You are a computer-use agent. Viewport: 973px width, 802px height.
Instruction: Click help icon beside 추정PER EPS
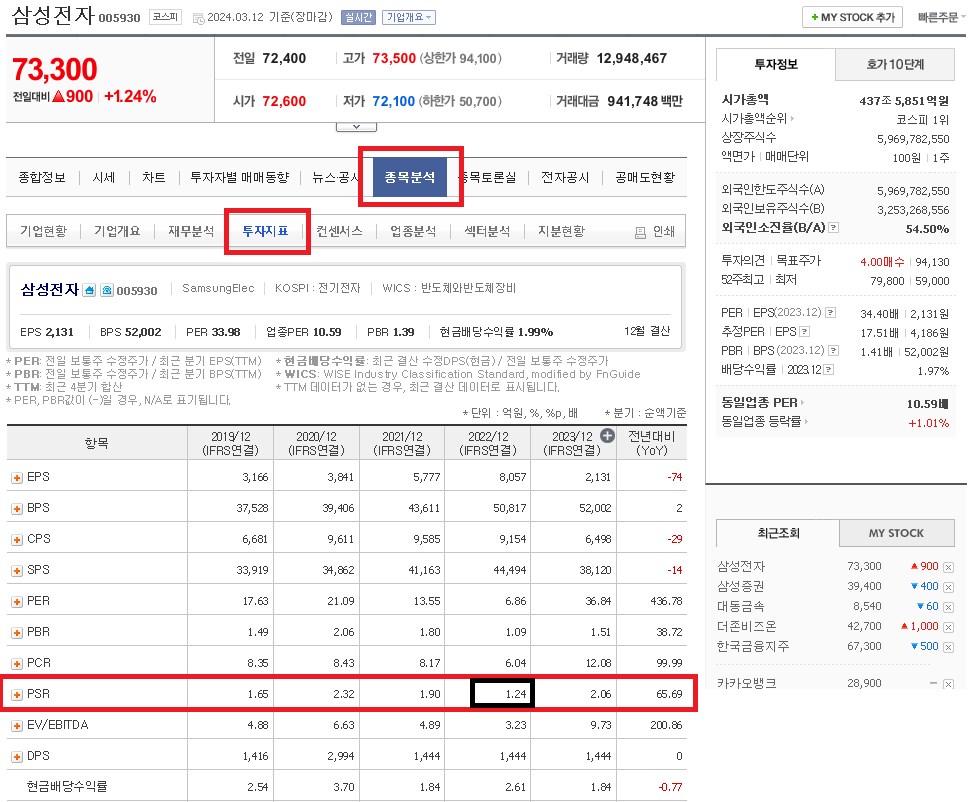tap(805, 331)
